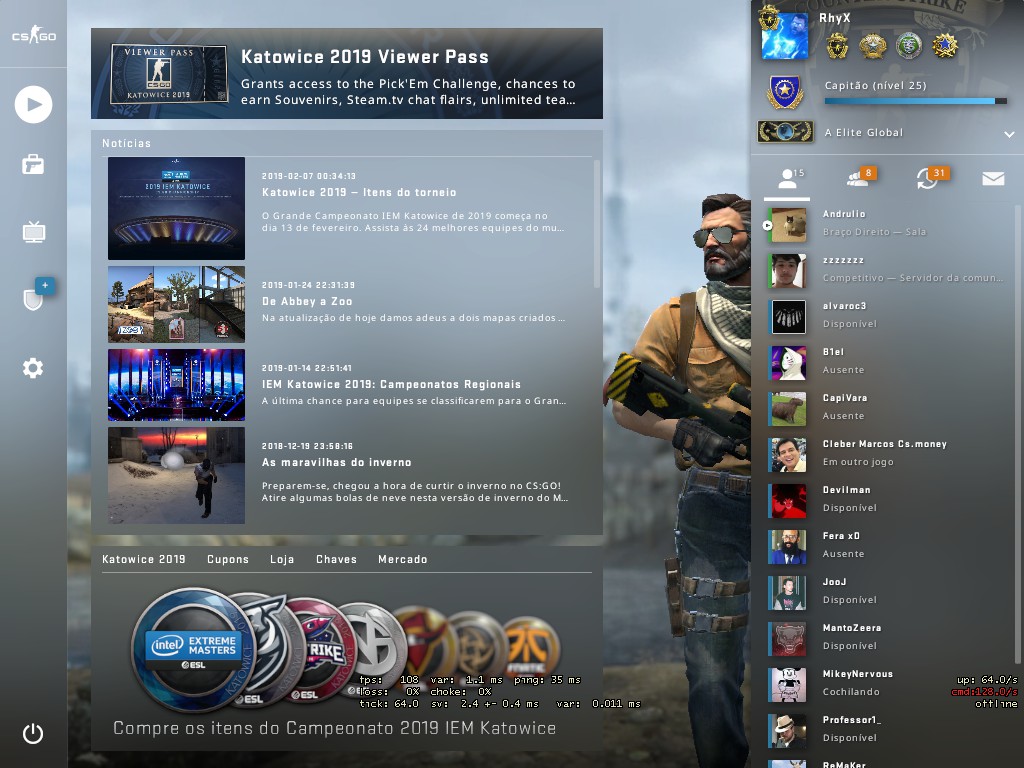Open the Prime shield icon in sidebar
The height and width of the screenshot is (768, 1024).
33,299
